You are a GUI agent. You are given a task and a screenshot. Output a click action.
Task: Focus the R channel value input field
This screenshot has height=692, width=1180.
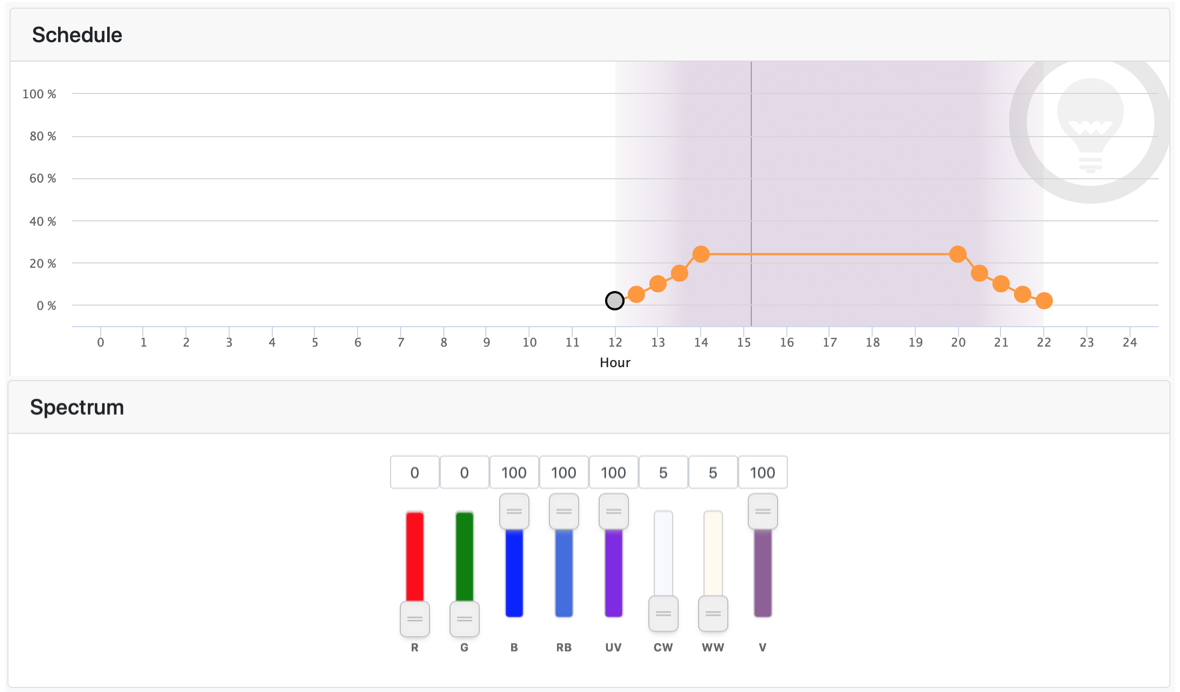click(415, 472)
